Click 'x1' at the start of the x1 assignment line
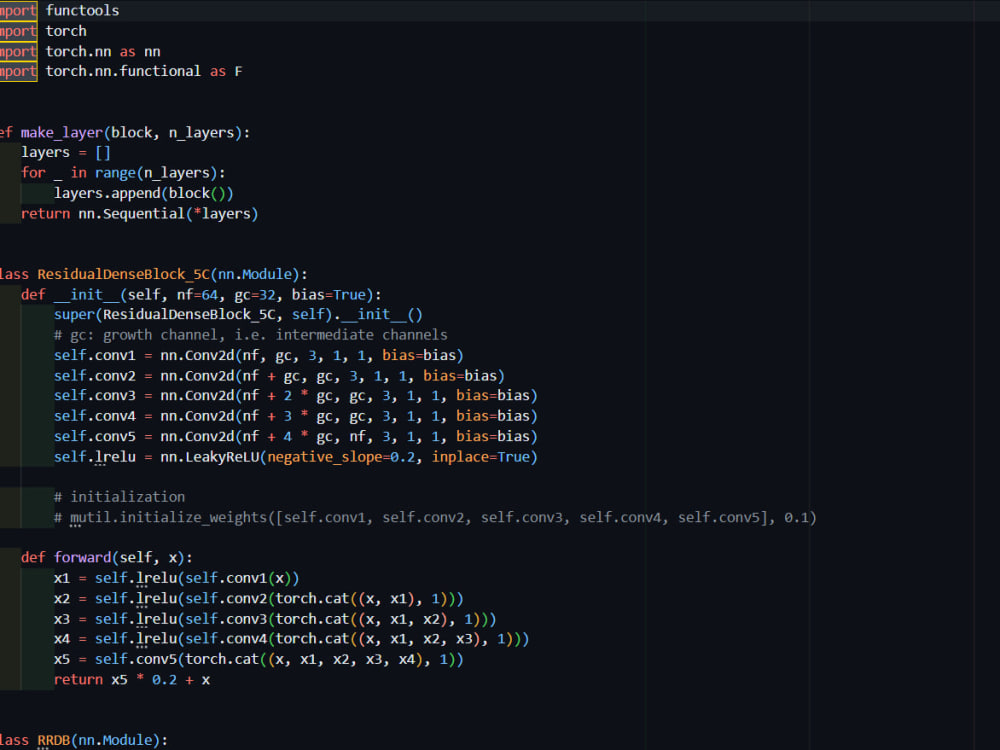The height and width of the screenshot is (750, 1000). (62, 578)
